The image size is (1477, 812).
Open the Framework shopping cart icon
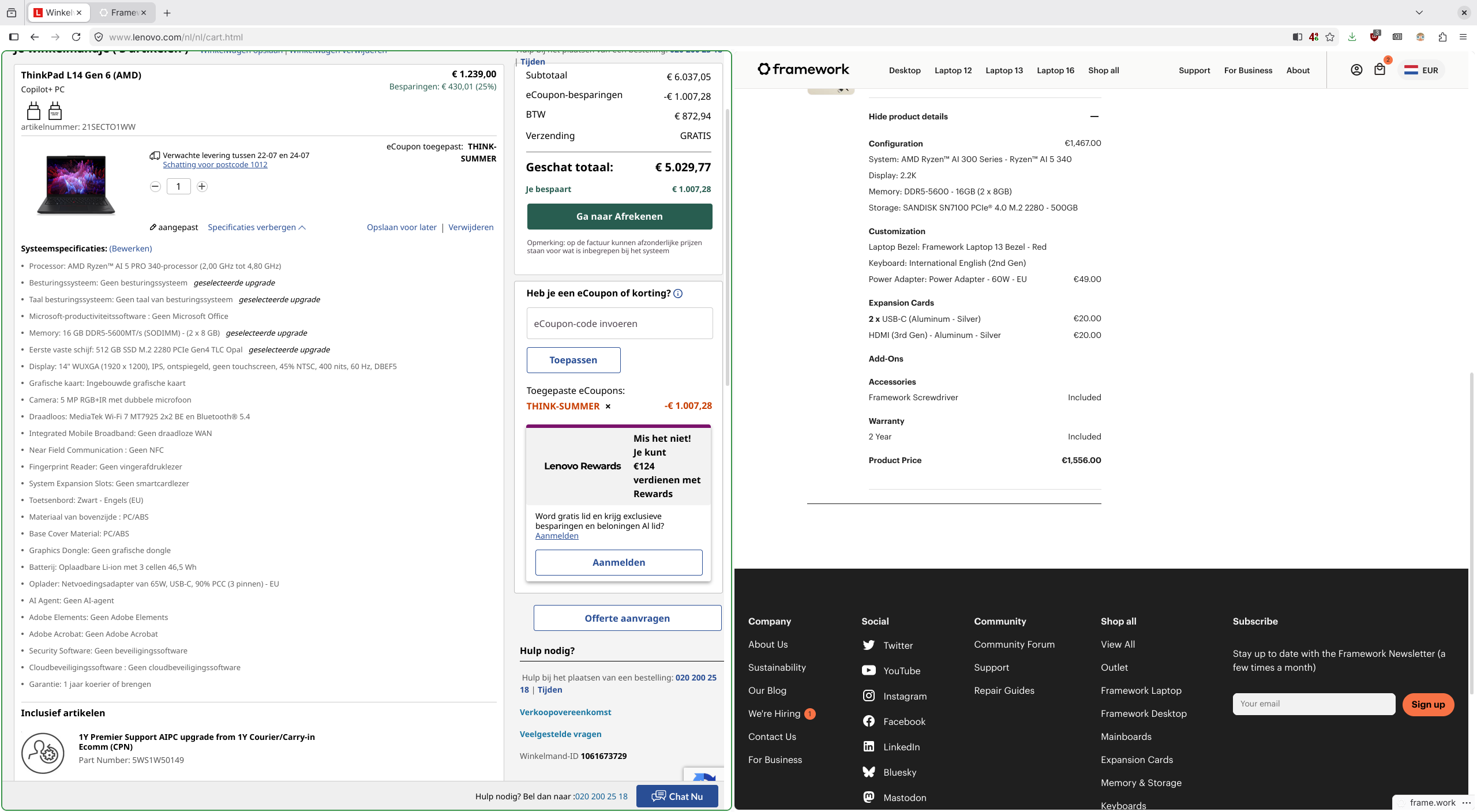pos(1379,70)
